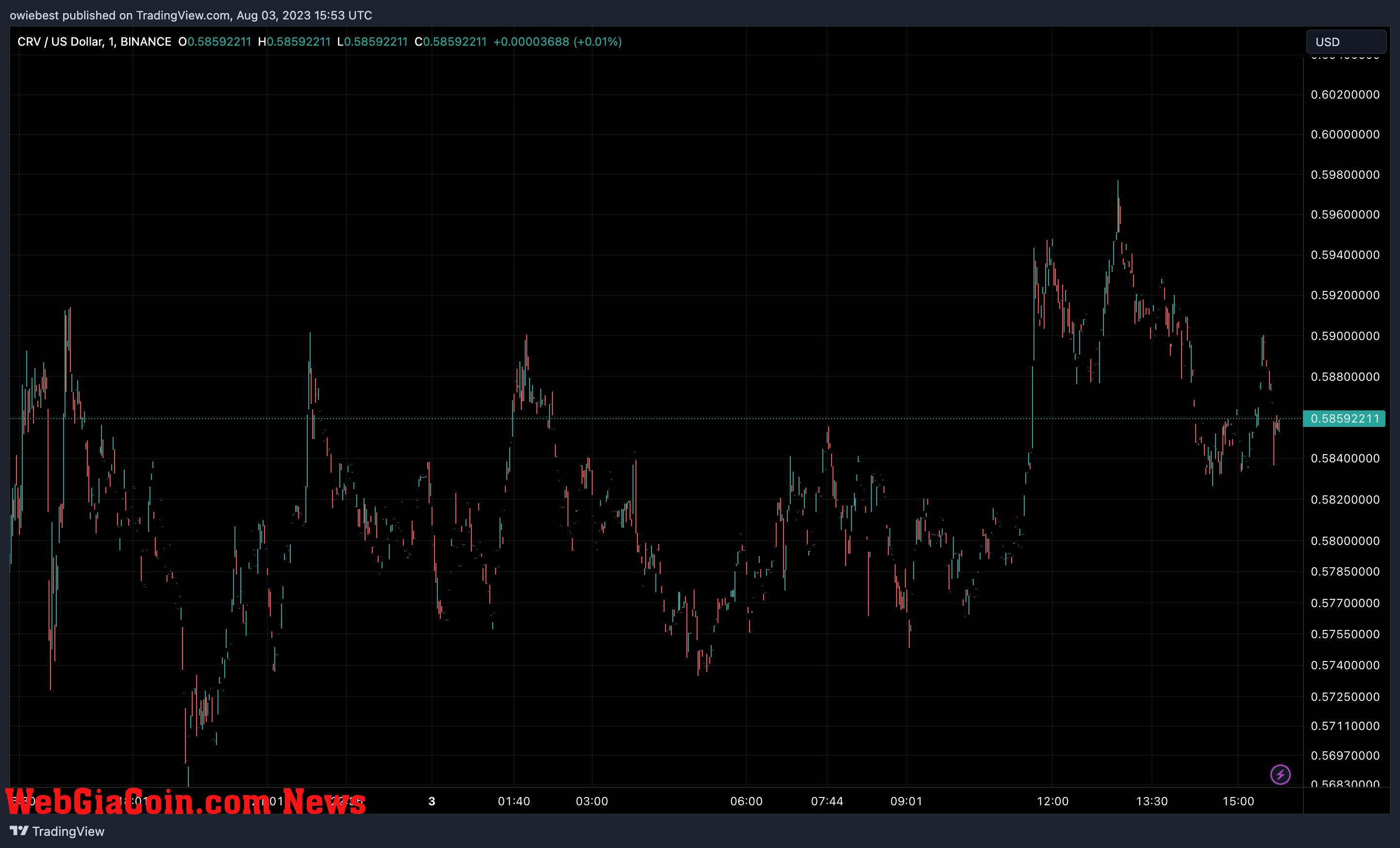Click the 0.57700000 price axis label
The width and height of the screenshot is (1400, 848).
(x=1345, y=602)
